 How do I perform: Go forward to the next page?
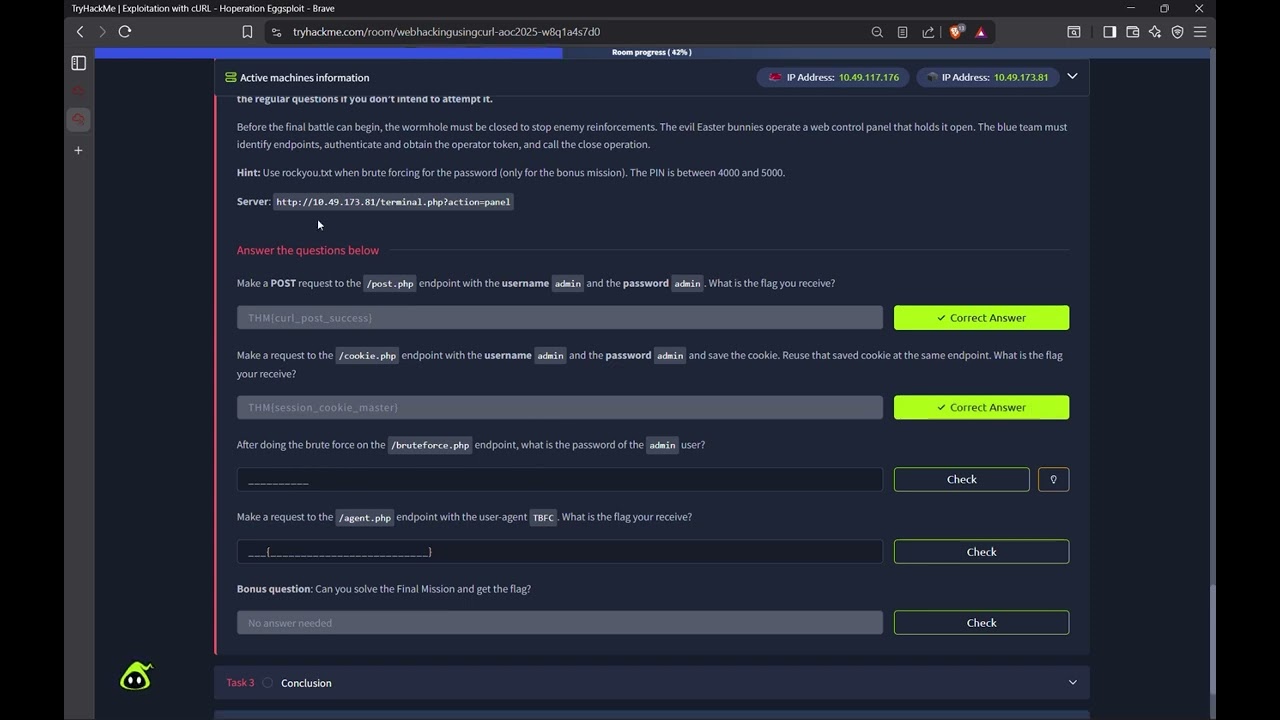click(x=102, y=32)
